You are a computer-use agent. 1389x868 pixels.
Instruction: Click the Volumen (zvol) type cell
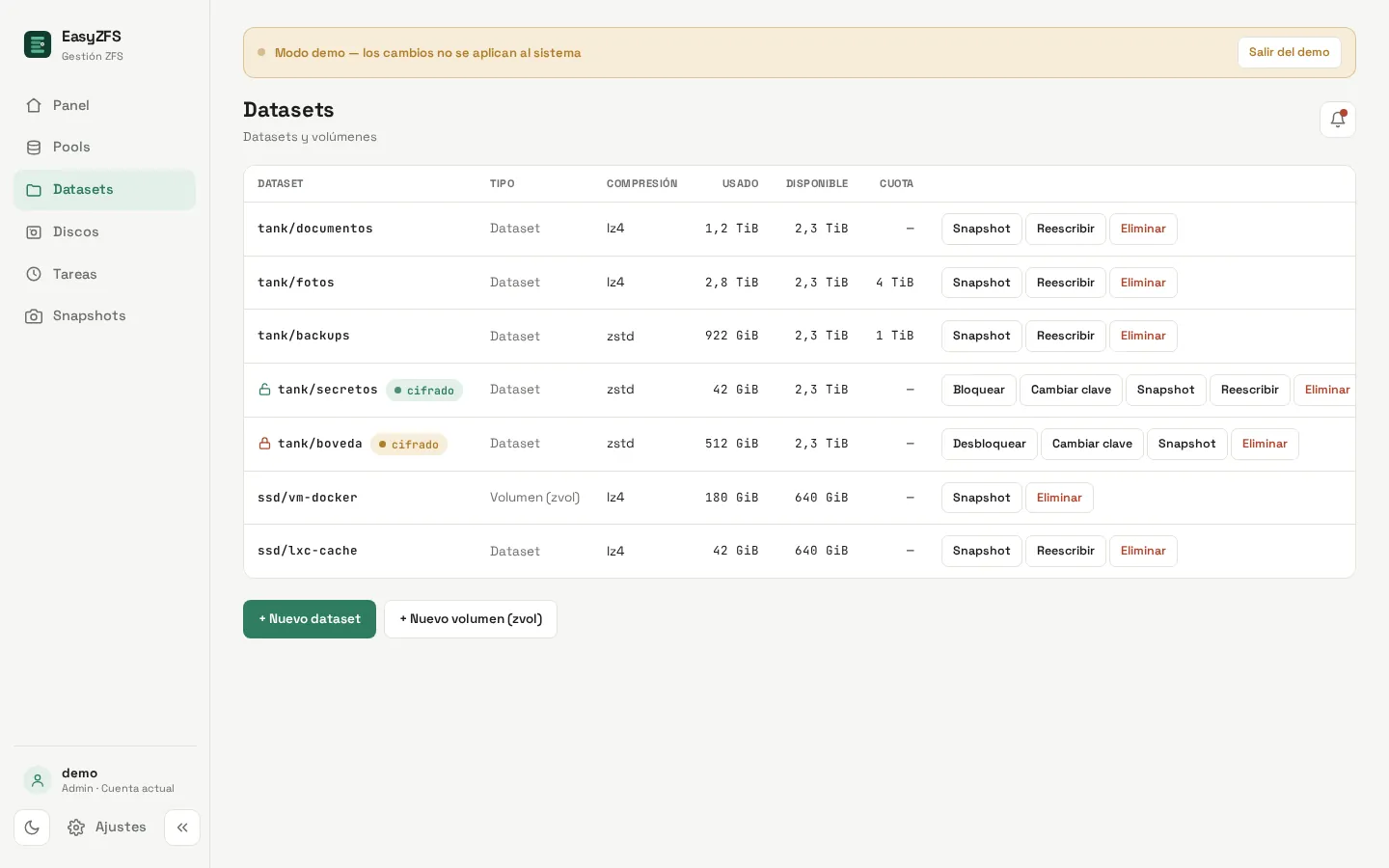click(x=534, y=498)
